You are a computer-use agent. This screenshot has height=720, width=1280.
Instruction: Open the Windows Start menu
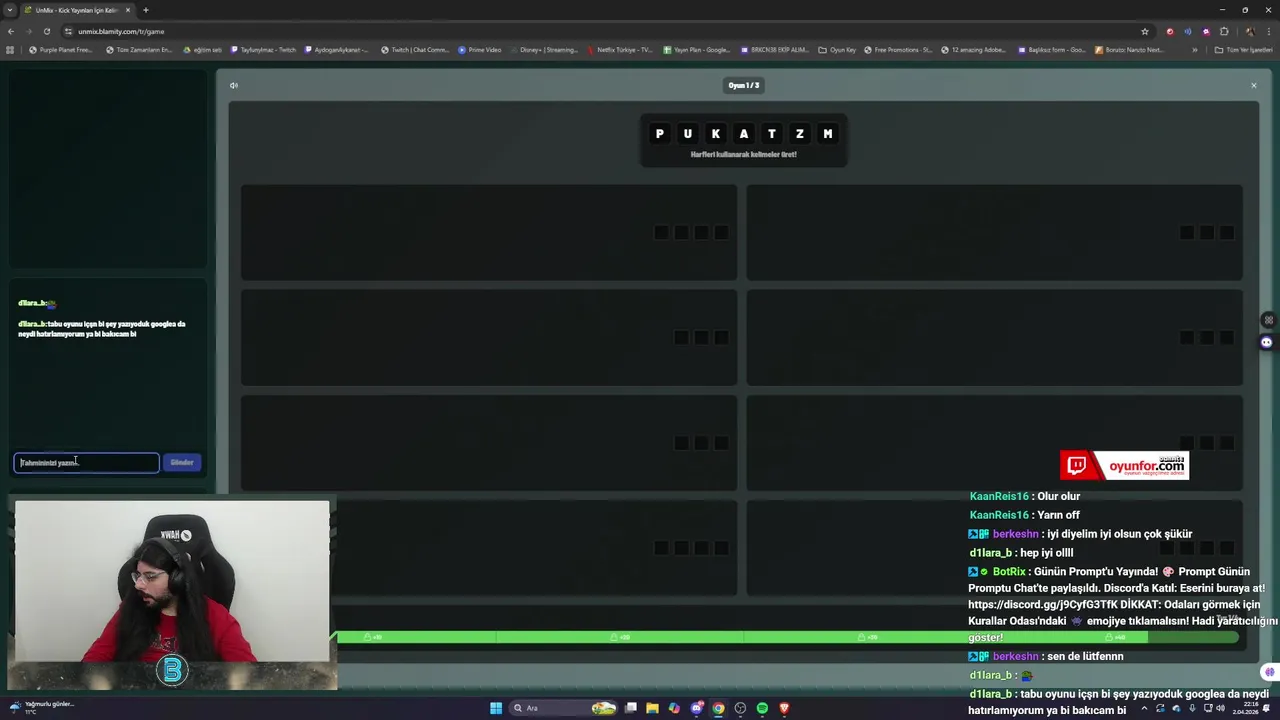coord(496,708)
